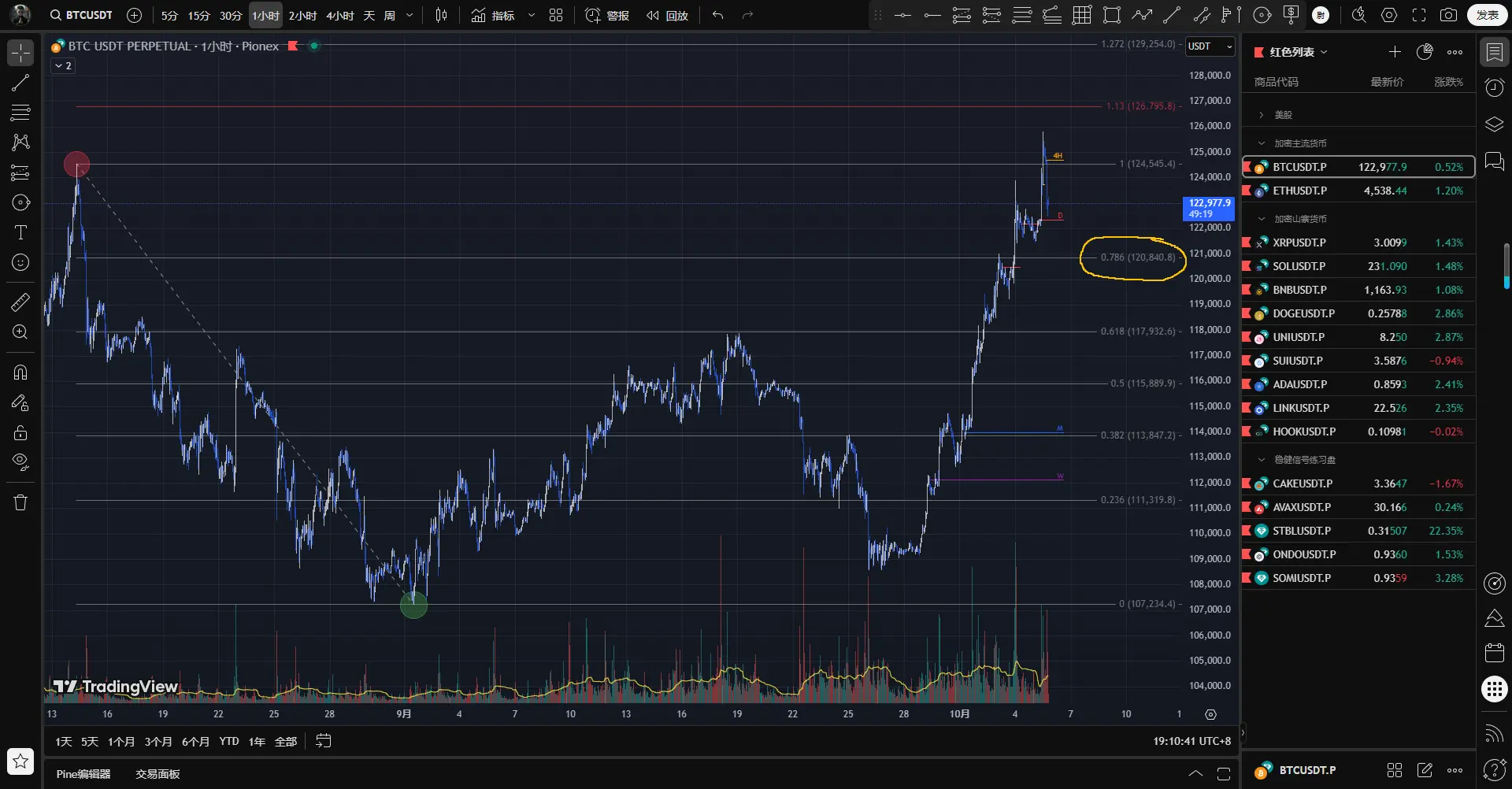
Task: Pick the grid-shaped Gann tool in the favorites bar
Action: coord(1082,15)
